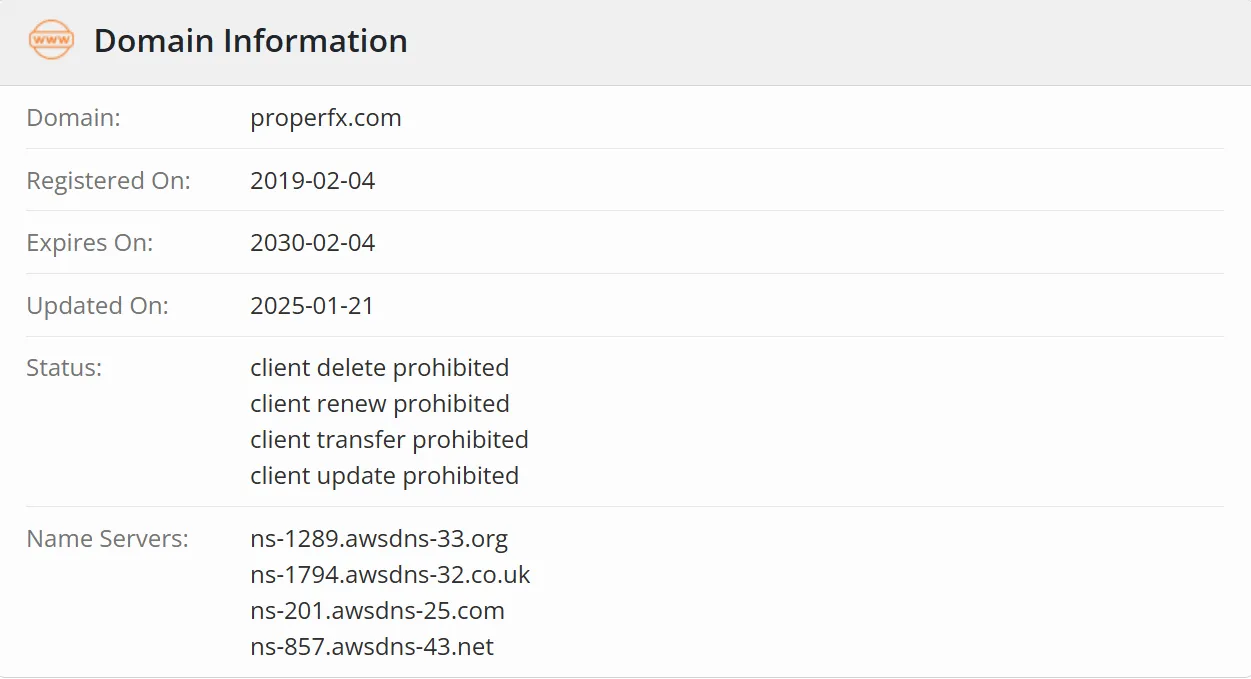Screen dimensions: 1251x679
Task: Click the Expires On date 2030-02-04
Action: pos(313,243)
